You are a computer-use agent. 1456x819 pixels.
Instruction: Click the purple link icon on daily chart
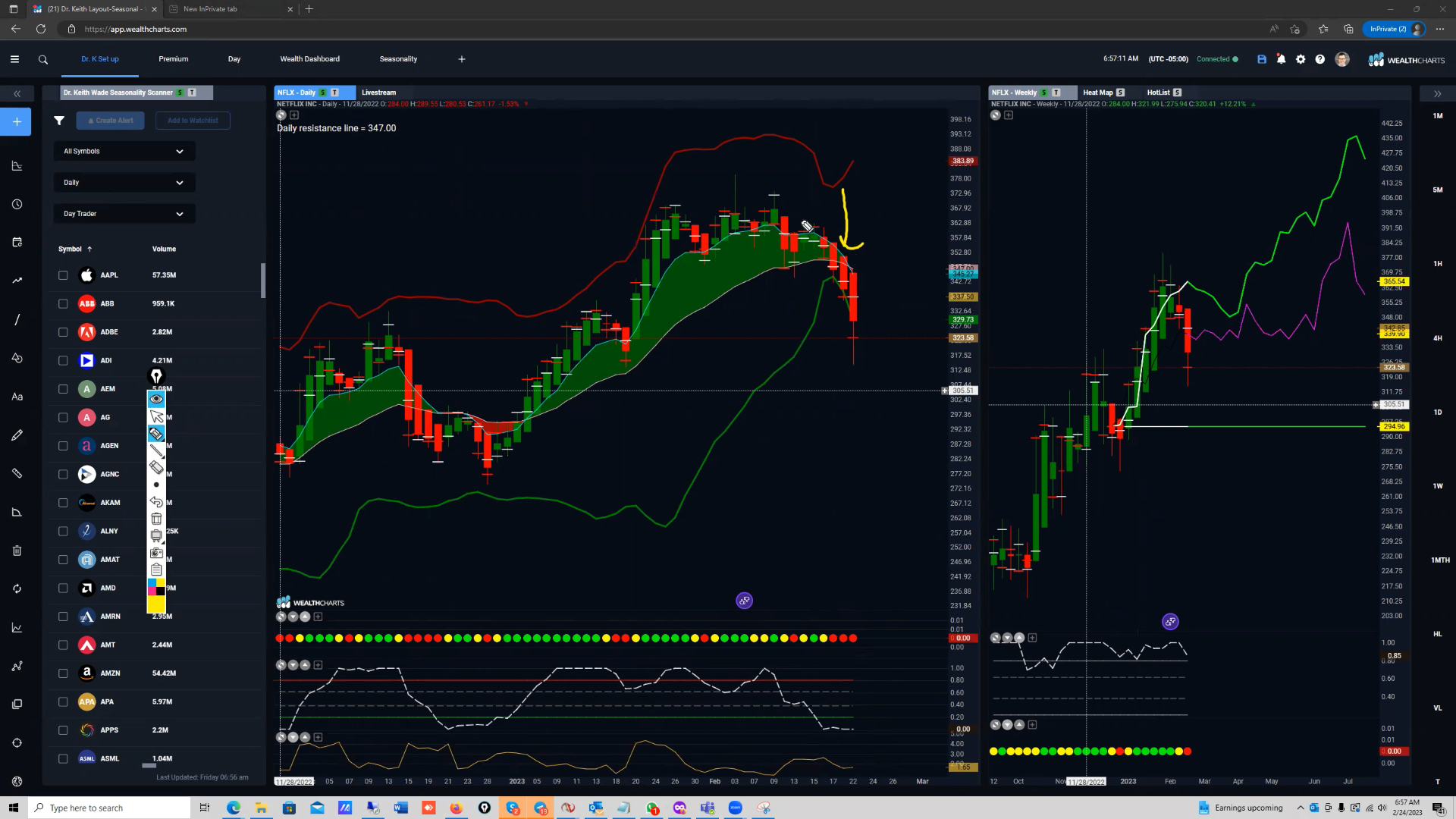(744, 601)
